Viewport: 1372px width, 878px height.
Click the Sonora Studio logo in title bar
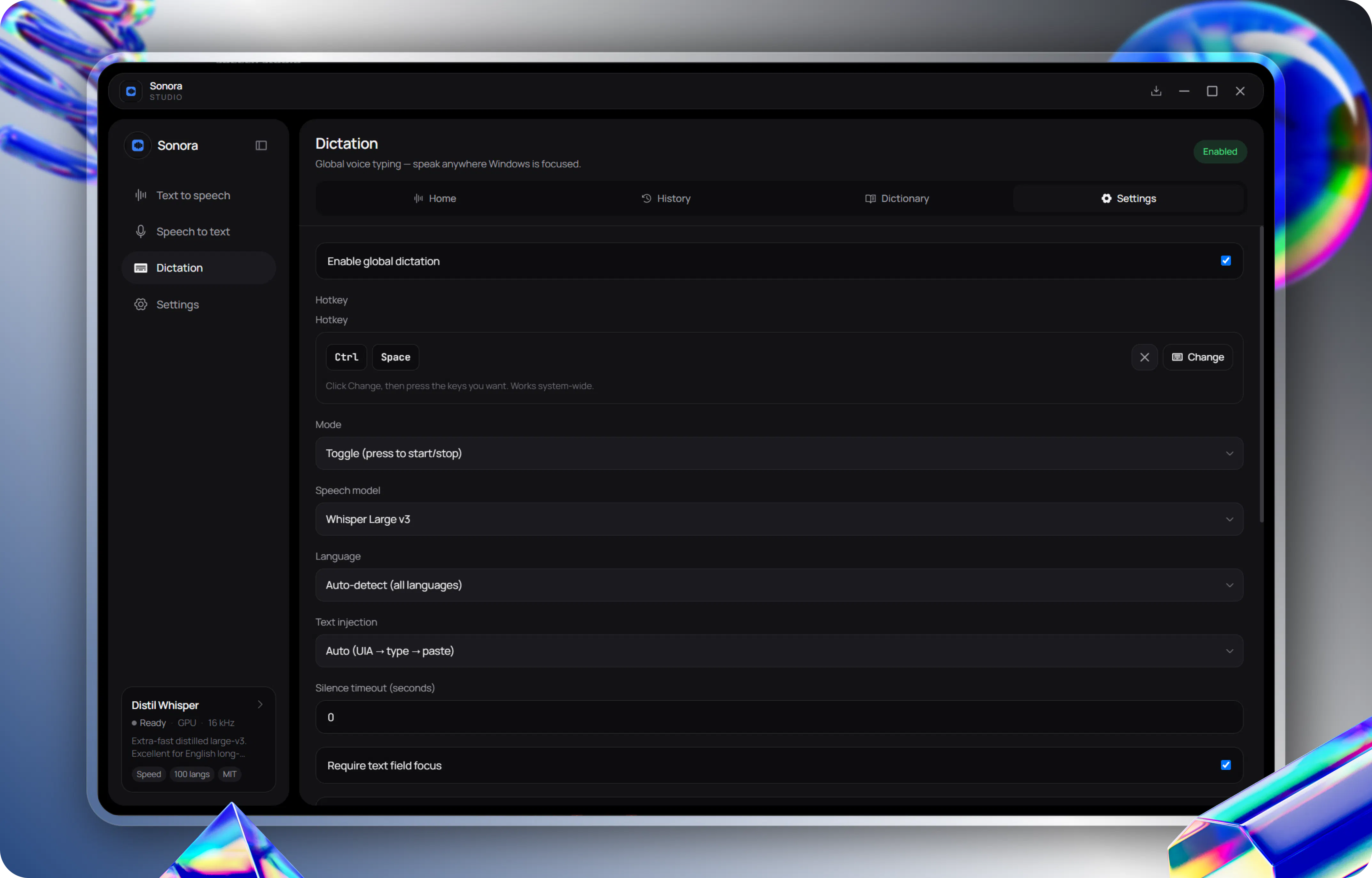click(x=131, y=91)
